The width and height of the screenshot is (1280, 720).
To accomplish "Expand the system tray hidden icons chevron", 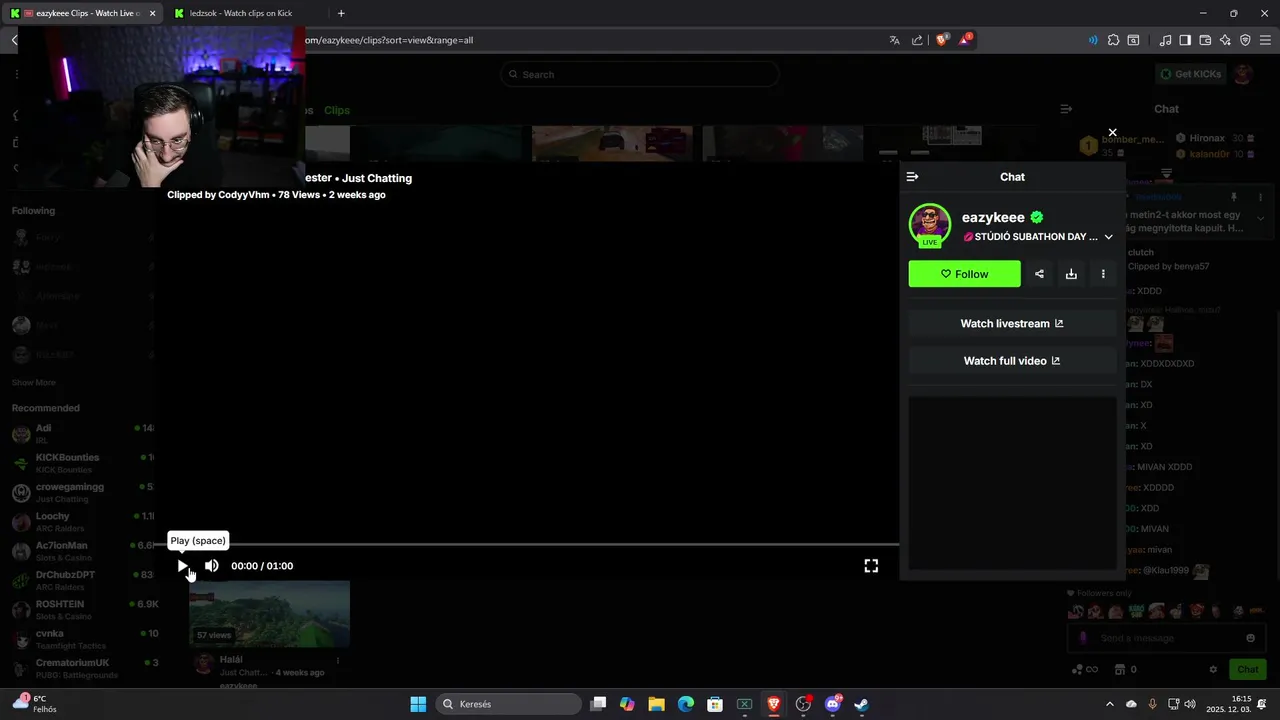I will pos(1109,704).
